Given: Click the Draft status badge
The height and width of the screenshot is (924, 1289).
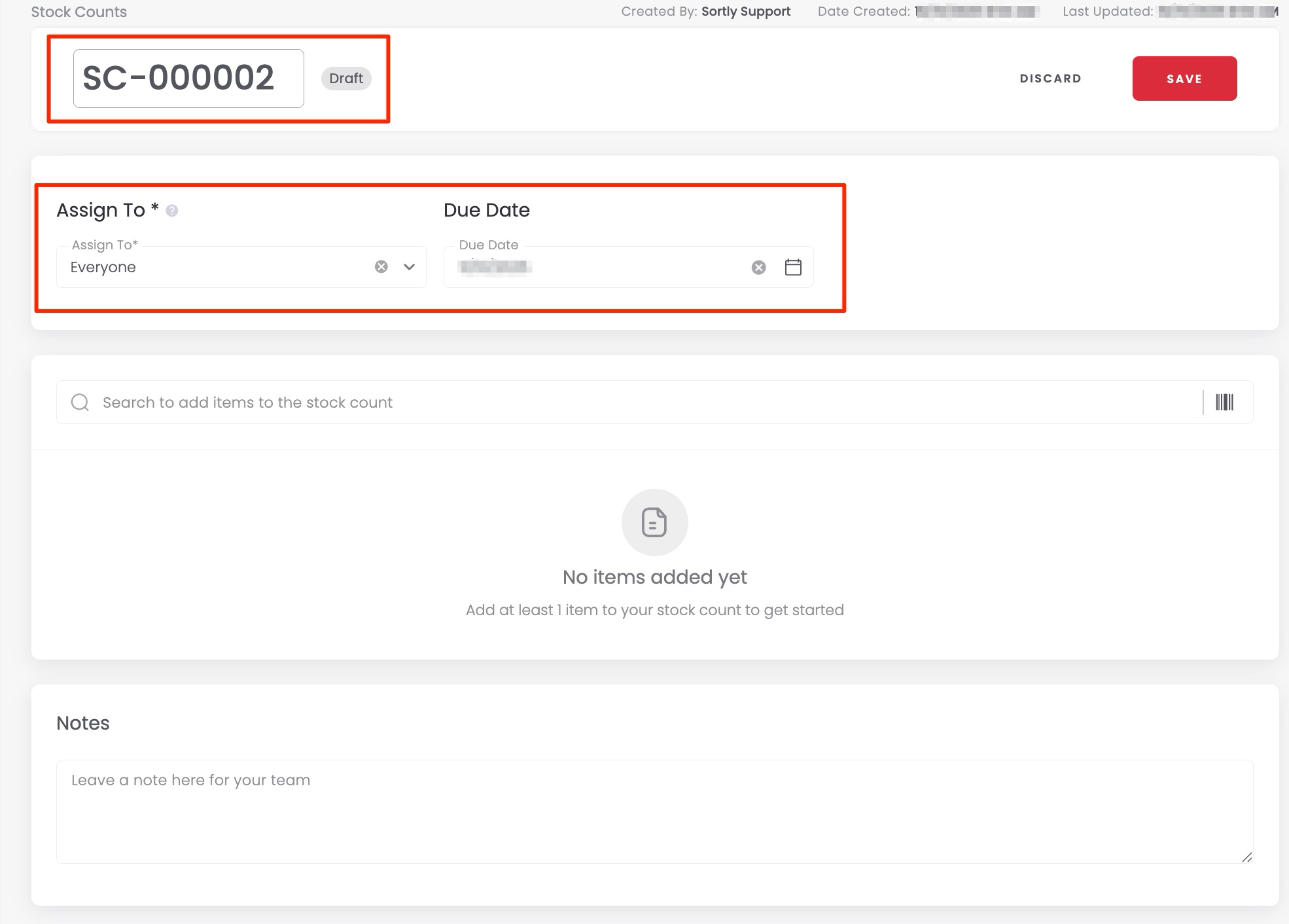Looking at the screenshot, I should 346,79.
